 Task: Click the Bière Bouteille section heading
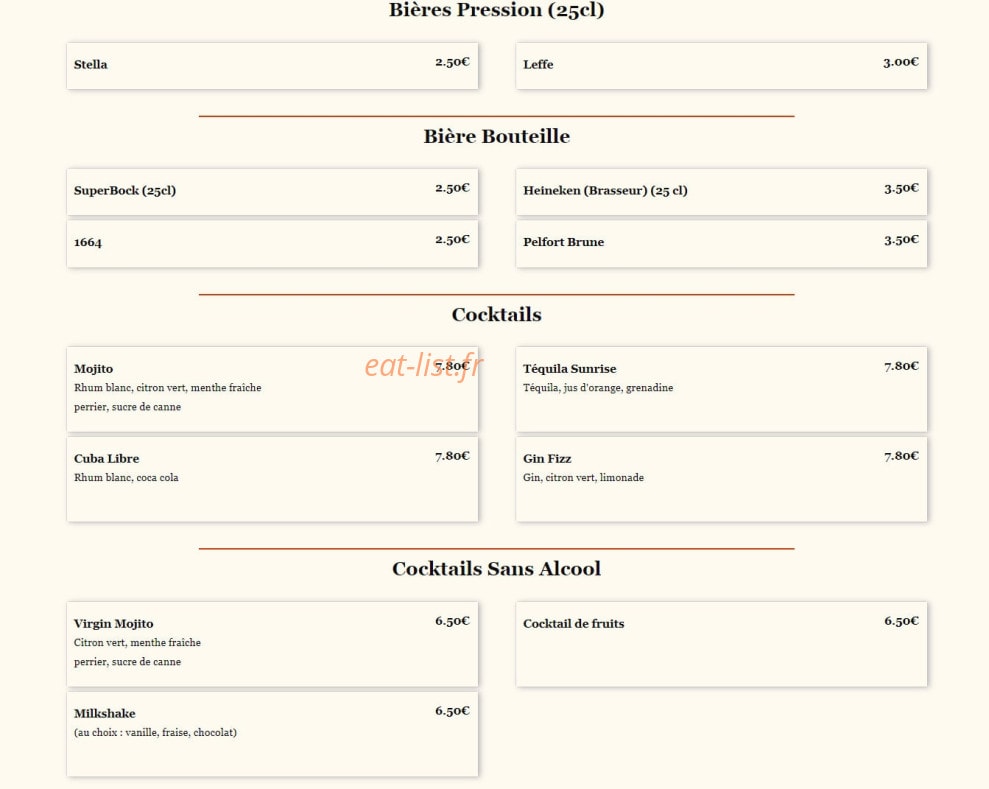pyautogui.click(x=496, y=136)
